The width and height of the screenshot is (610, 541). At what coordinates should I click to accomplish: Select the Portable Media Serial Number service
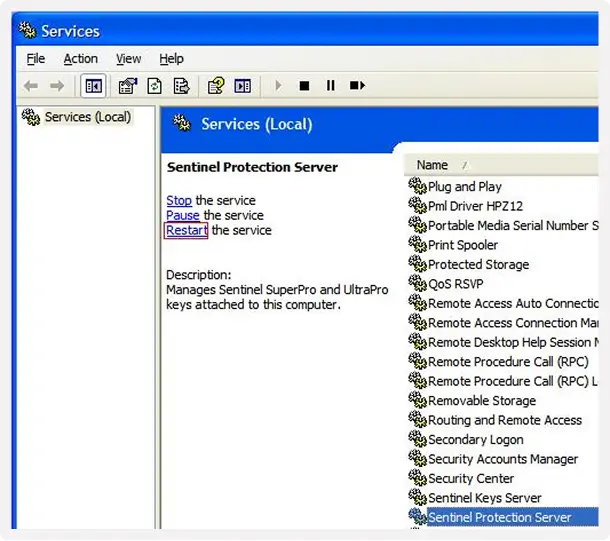pyautogui.click(x=513, y=226)
